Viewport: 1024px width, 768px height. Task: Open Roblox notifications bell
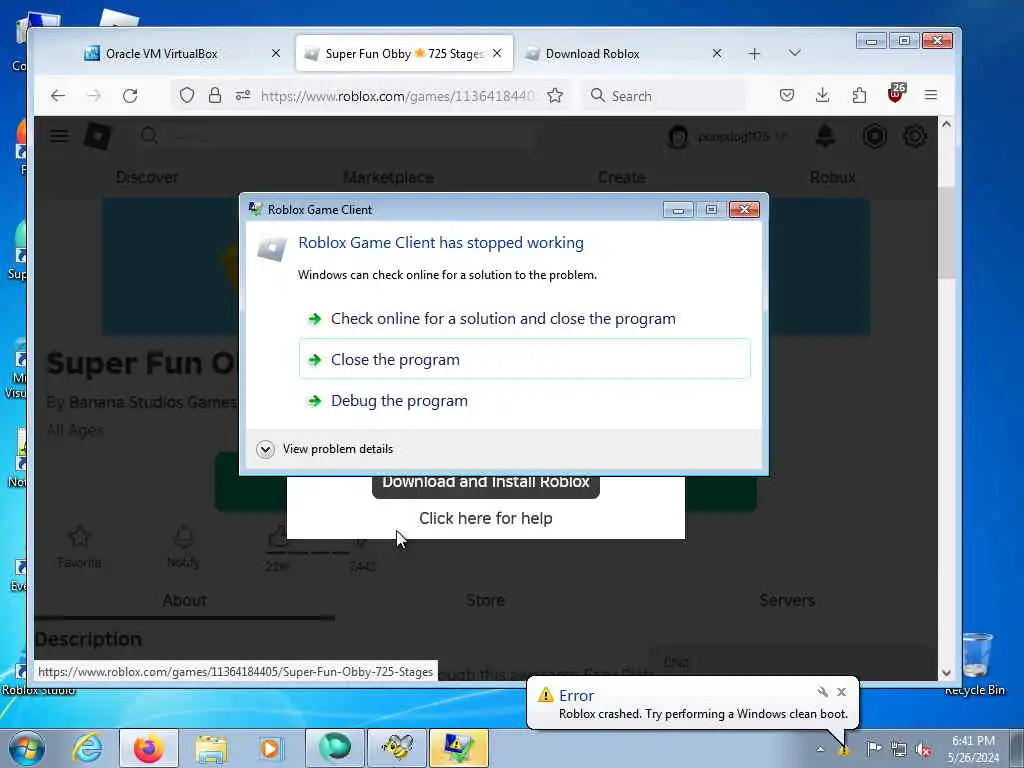[825, 136]
